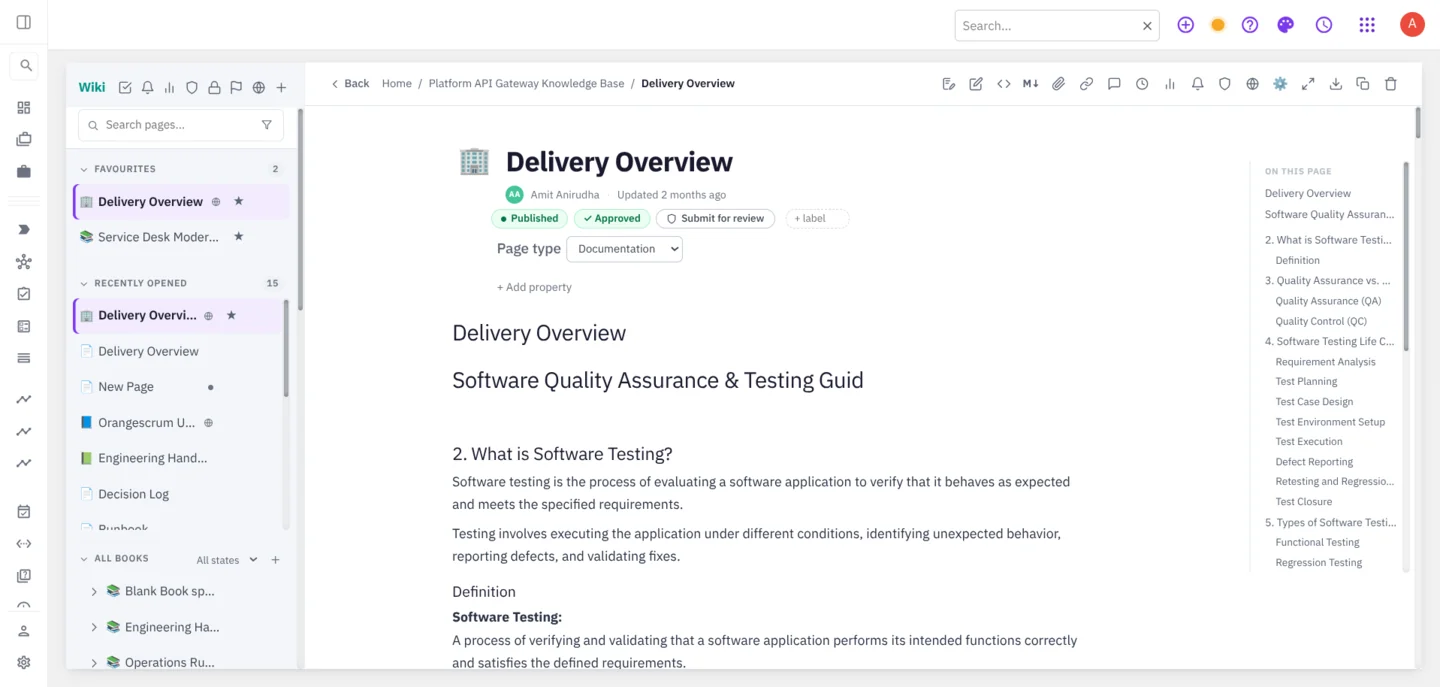Download the page via export icon
This screenshot has width=1440, height=687.
(x=1336, y=84)
